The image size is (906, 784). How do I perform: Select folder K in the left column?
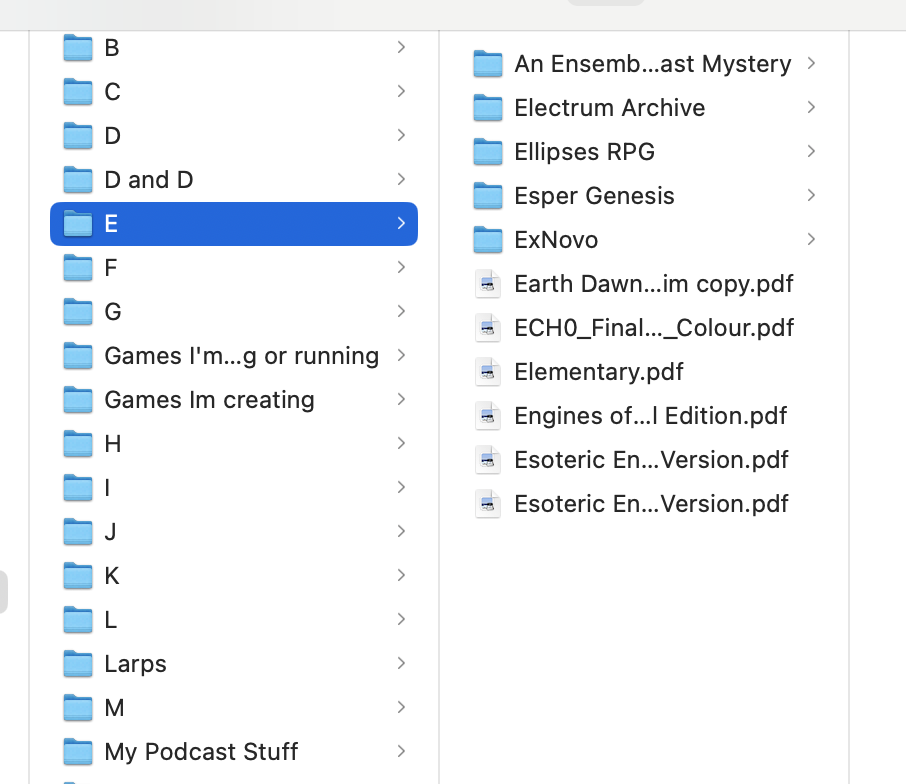click(x=112, y=576)
